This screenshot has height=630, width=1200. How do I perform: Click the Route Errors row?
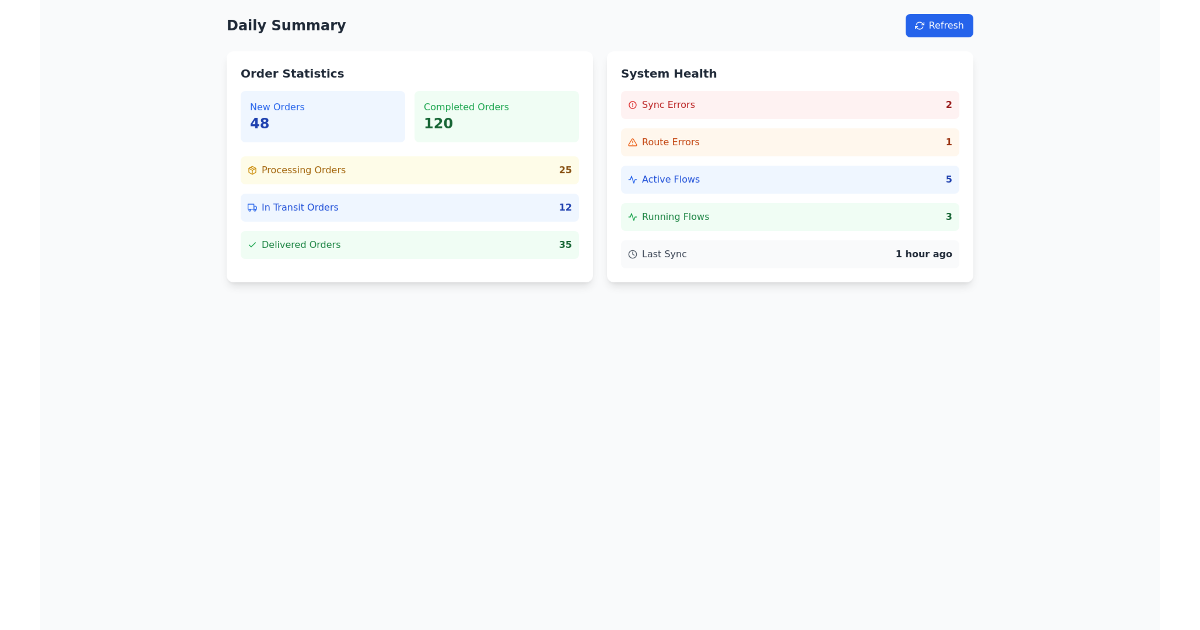[x=790, y=142]
